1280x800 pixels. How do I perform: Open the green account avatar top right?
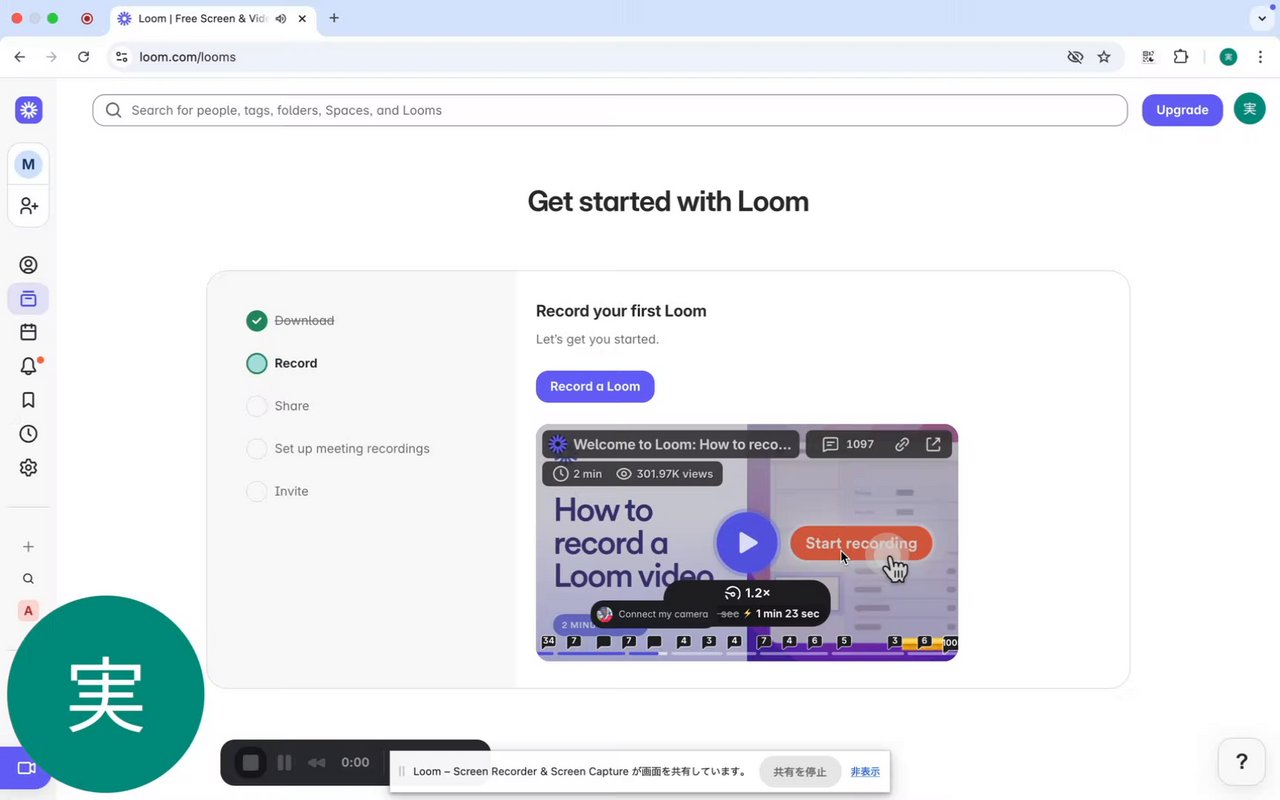pyautogui.click(x=1249, y=109)
